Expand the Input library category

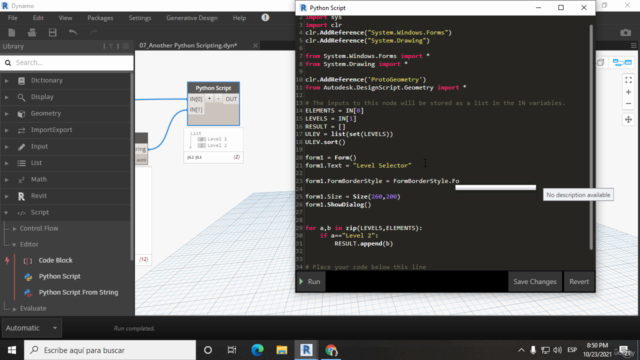click(x=7, y=147)
